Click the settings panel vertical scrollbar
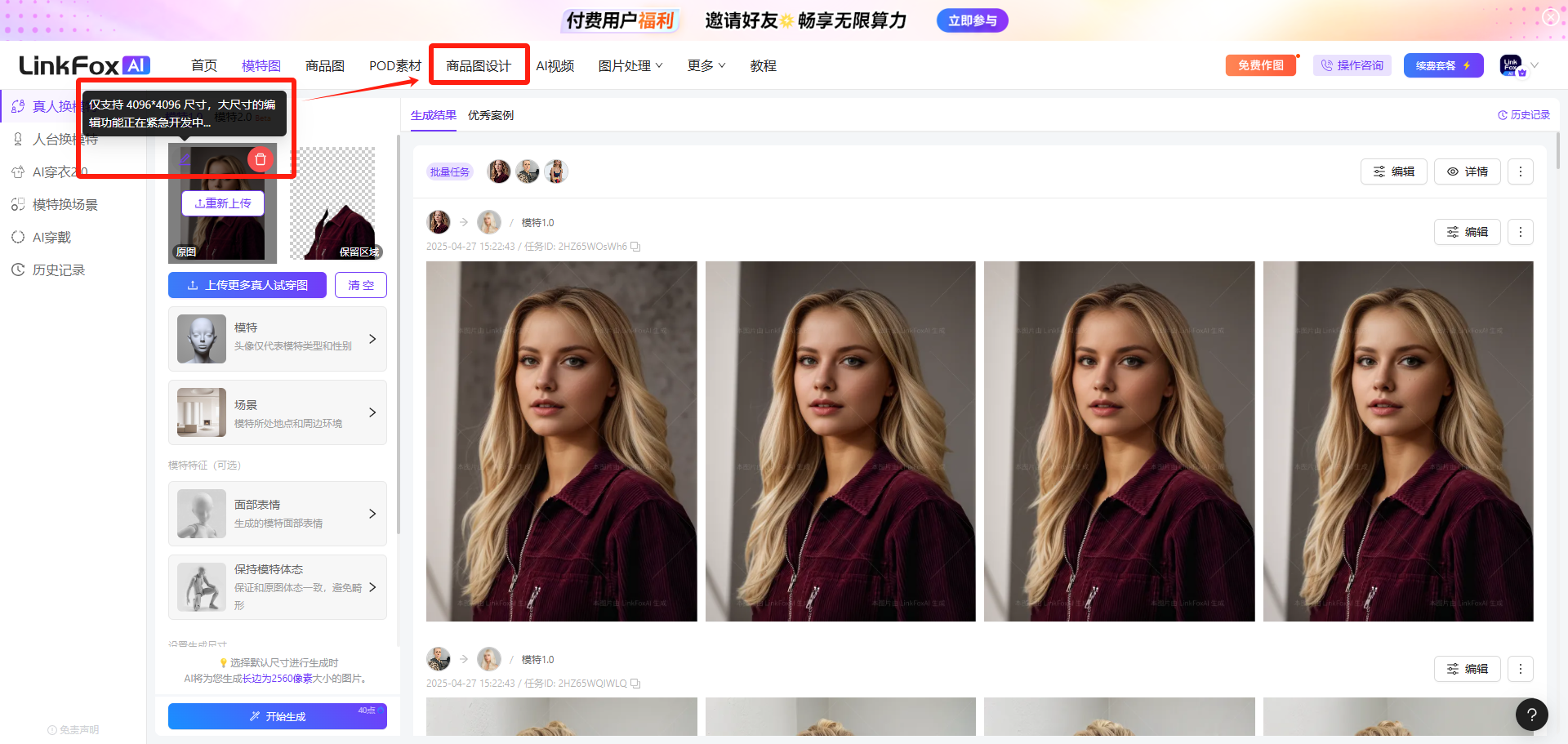1568x744 pixels. coord(398,335)
